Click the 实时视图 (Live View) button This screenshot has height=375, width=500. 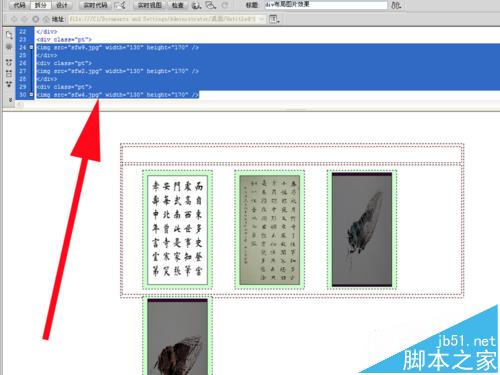(150, 5)
